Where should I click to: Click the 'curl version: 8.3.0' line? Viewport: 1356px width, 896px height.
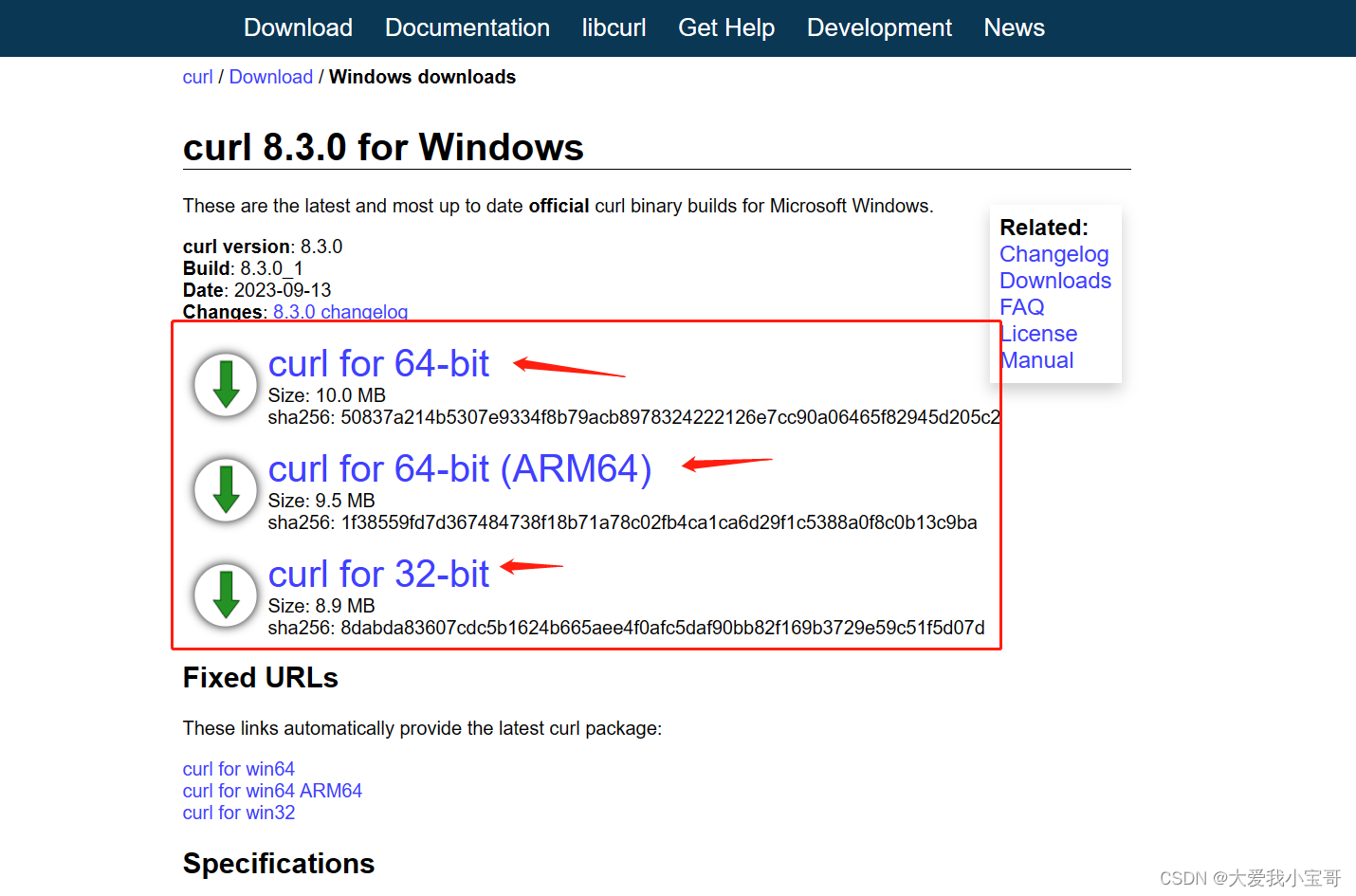pyautogui.click(x=263, y=247)
